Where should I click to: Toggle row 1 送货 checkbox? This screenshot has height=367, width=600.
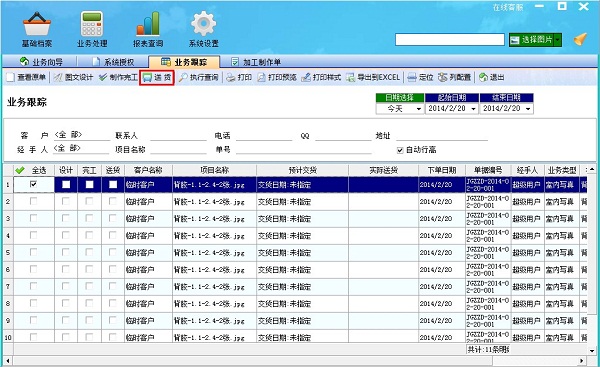coord(113,184)
